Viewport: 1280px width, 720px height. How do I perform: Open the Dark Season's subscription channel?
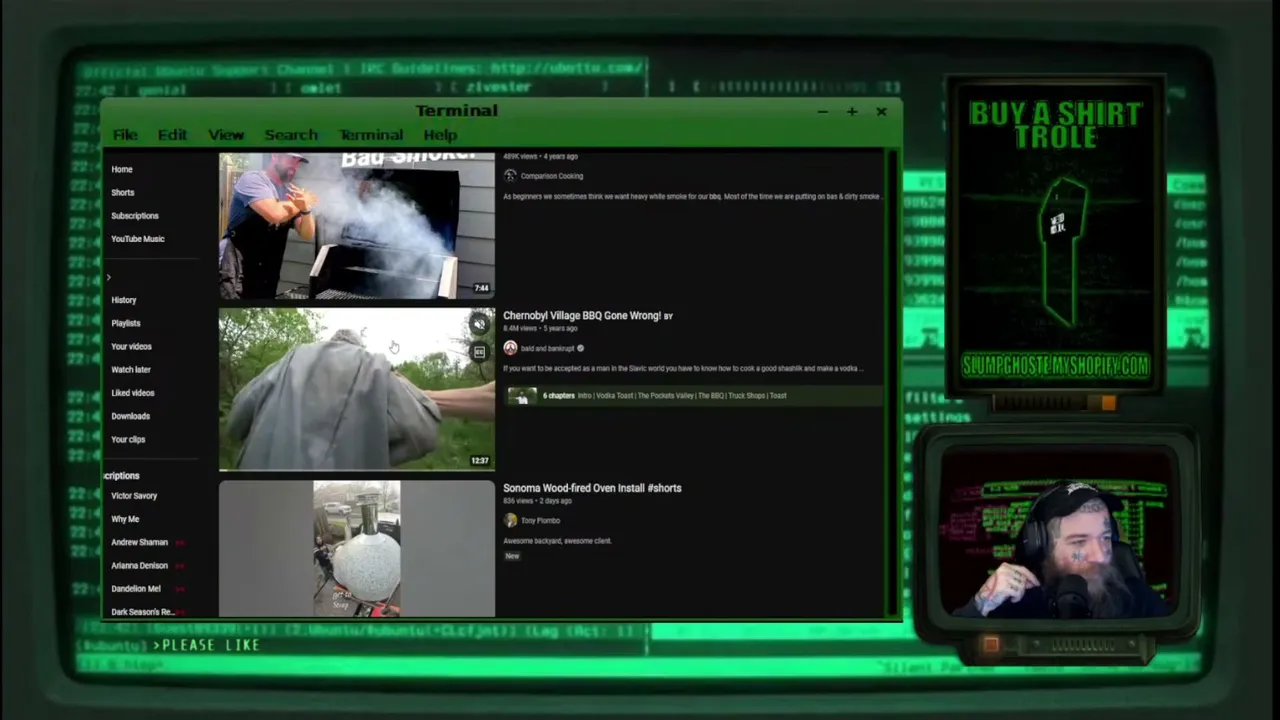(x=143, y=612)
